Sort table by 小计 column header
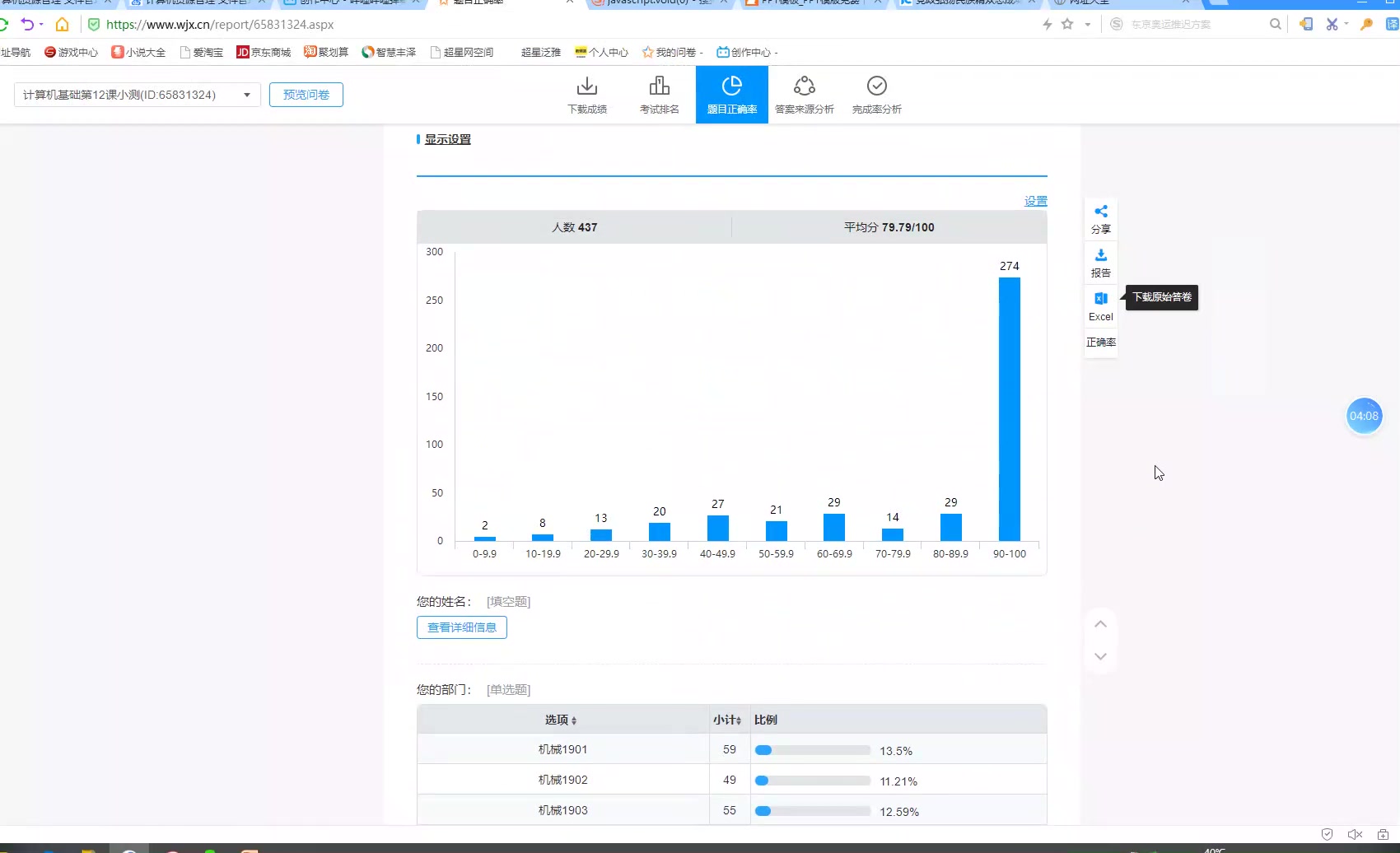1400x853 pixels. (x=727, y=720)
